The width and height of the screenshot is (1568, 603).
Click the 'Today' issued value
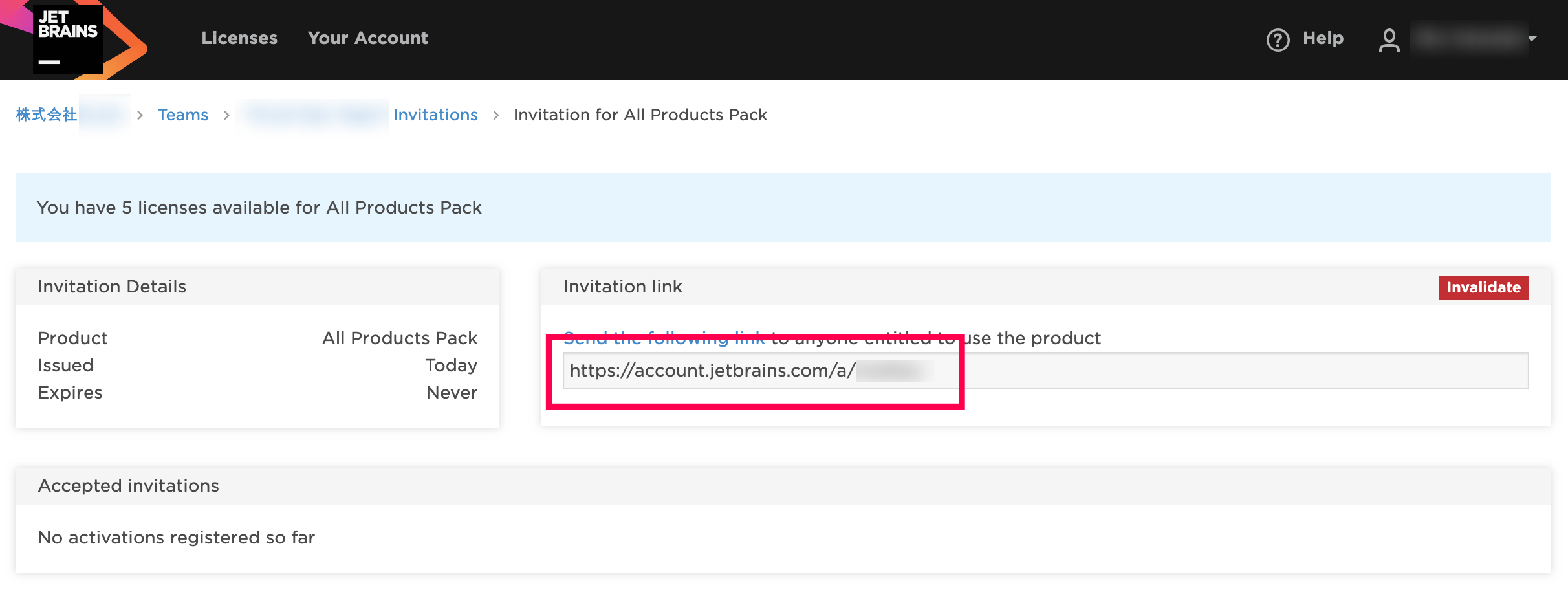[x=452, y=366]
